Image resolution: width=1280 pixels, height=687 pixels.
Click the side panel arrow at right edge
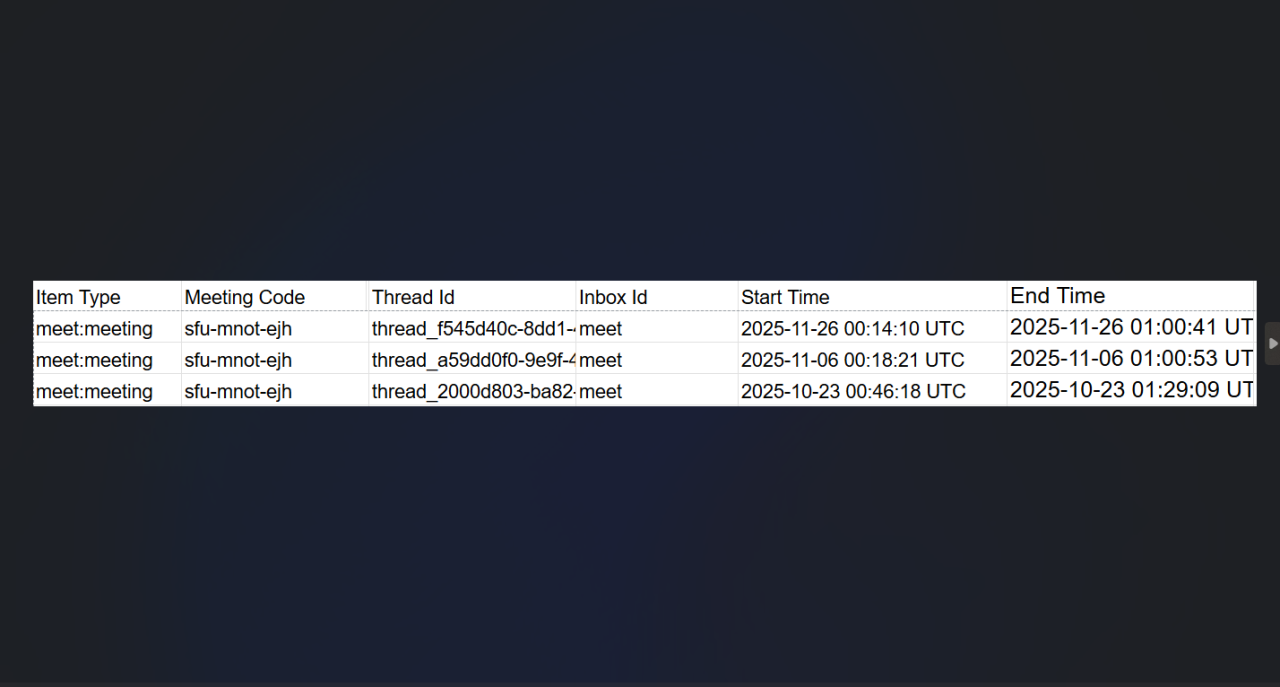tap(1272, 343)
